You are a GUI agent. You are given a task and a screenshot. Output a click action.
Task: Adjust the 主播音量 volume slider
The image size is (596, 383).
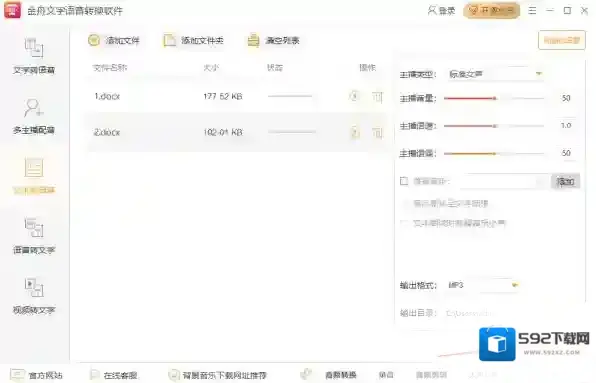point(494,98)
